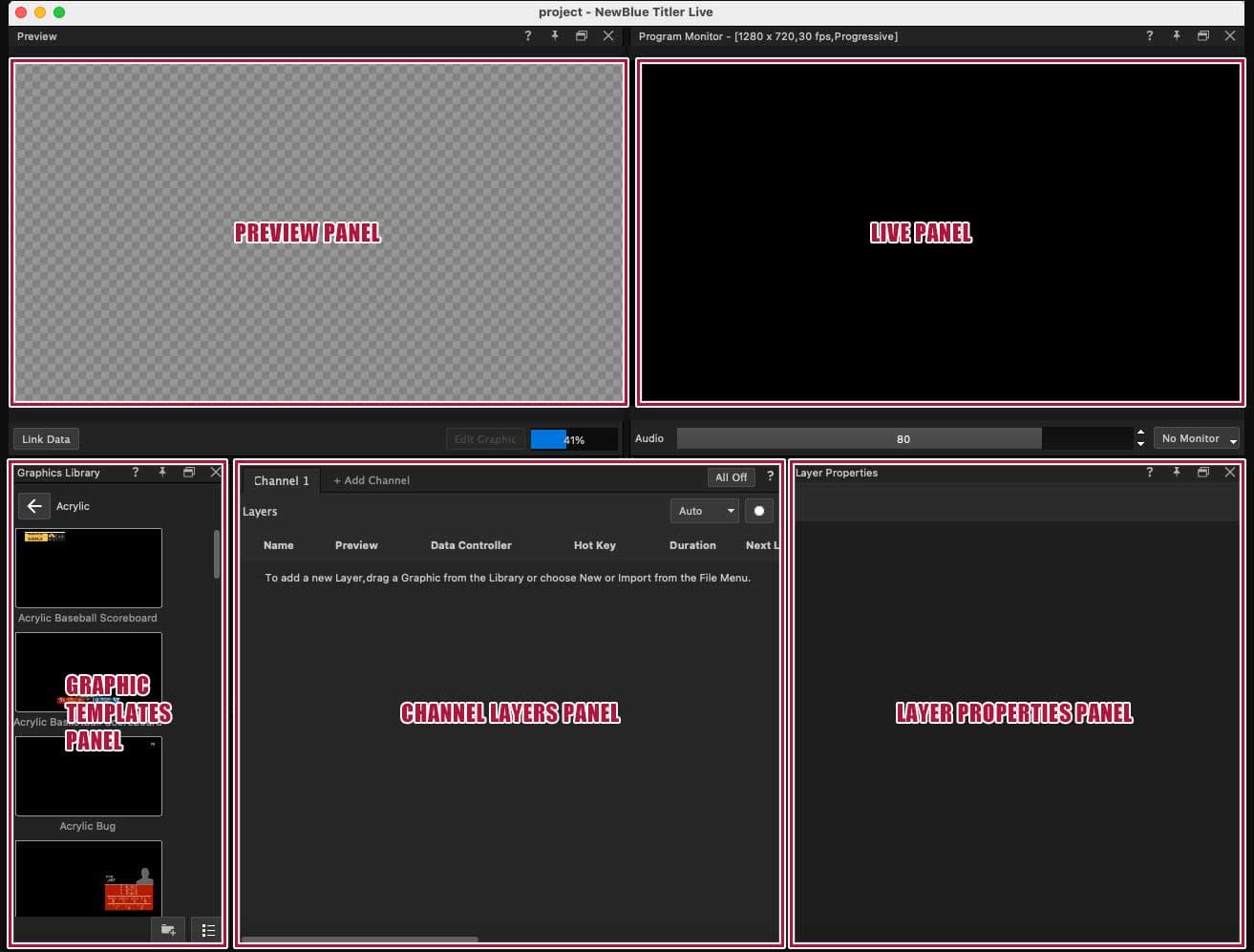Switch Graphics Library to list view
The width and height of the screenshot is (1254, 952).
(208, 930)
